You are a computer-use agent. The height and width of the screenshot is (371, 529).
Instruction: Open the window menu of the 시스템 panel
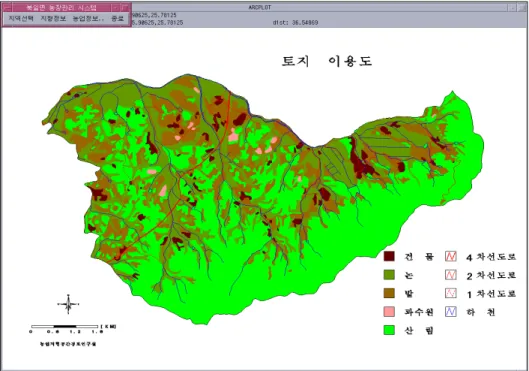(7, 7)
